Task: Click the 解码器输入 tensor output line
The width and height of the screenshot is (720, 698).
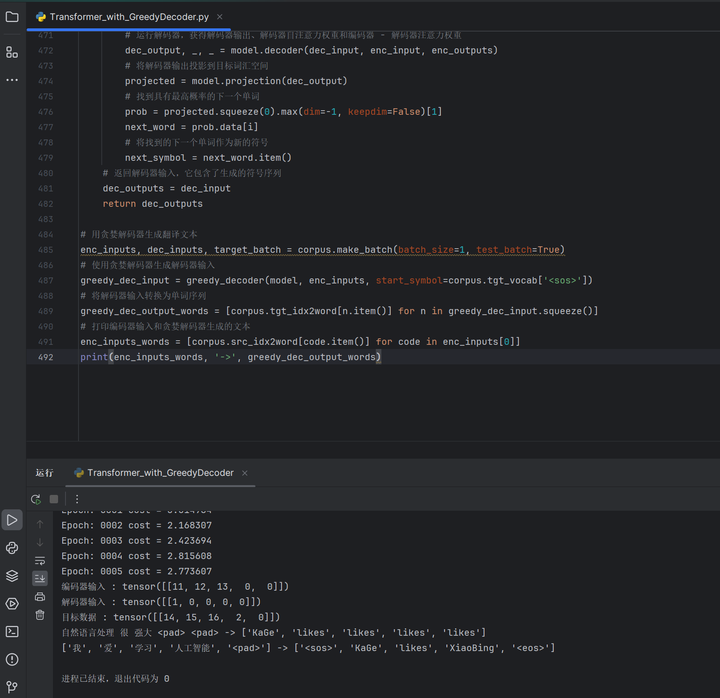Action: [161, 602]
